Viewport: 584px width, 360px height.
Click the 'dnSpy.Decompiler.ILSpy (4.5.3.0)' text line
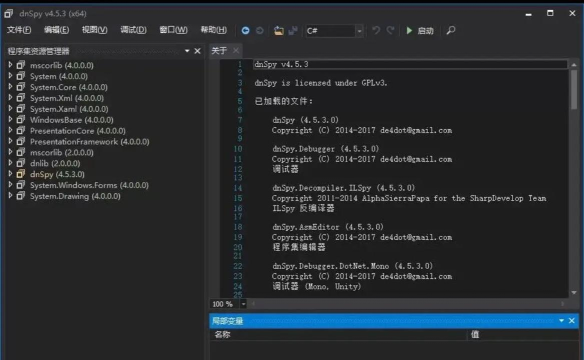343,188
